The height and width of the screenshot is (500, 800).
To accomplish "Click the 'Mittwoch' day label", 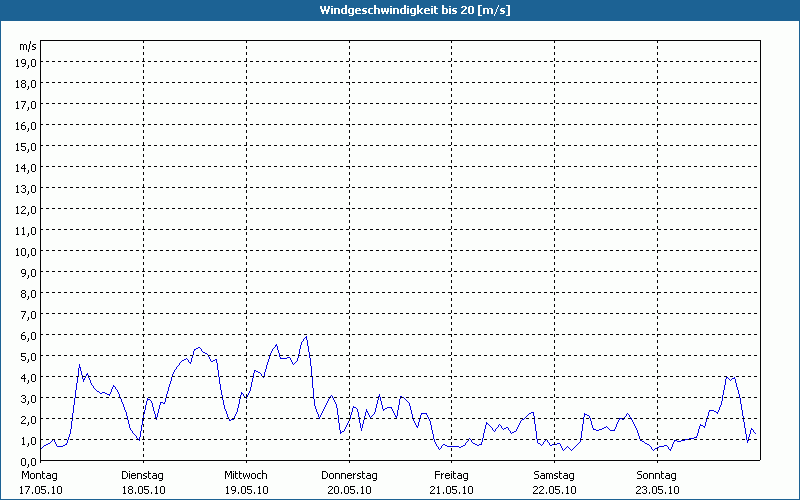I will [x=246, y=476].
